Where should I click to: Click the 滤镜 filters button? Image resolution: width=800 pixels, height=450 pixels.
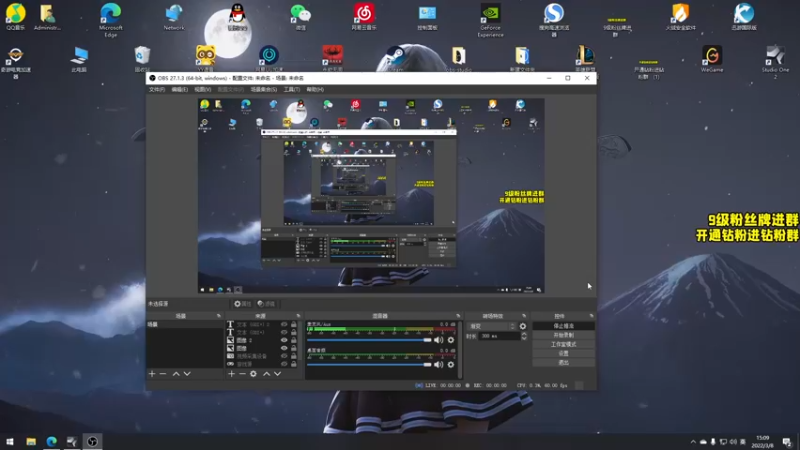(x=266, y=304)
